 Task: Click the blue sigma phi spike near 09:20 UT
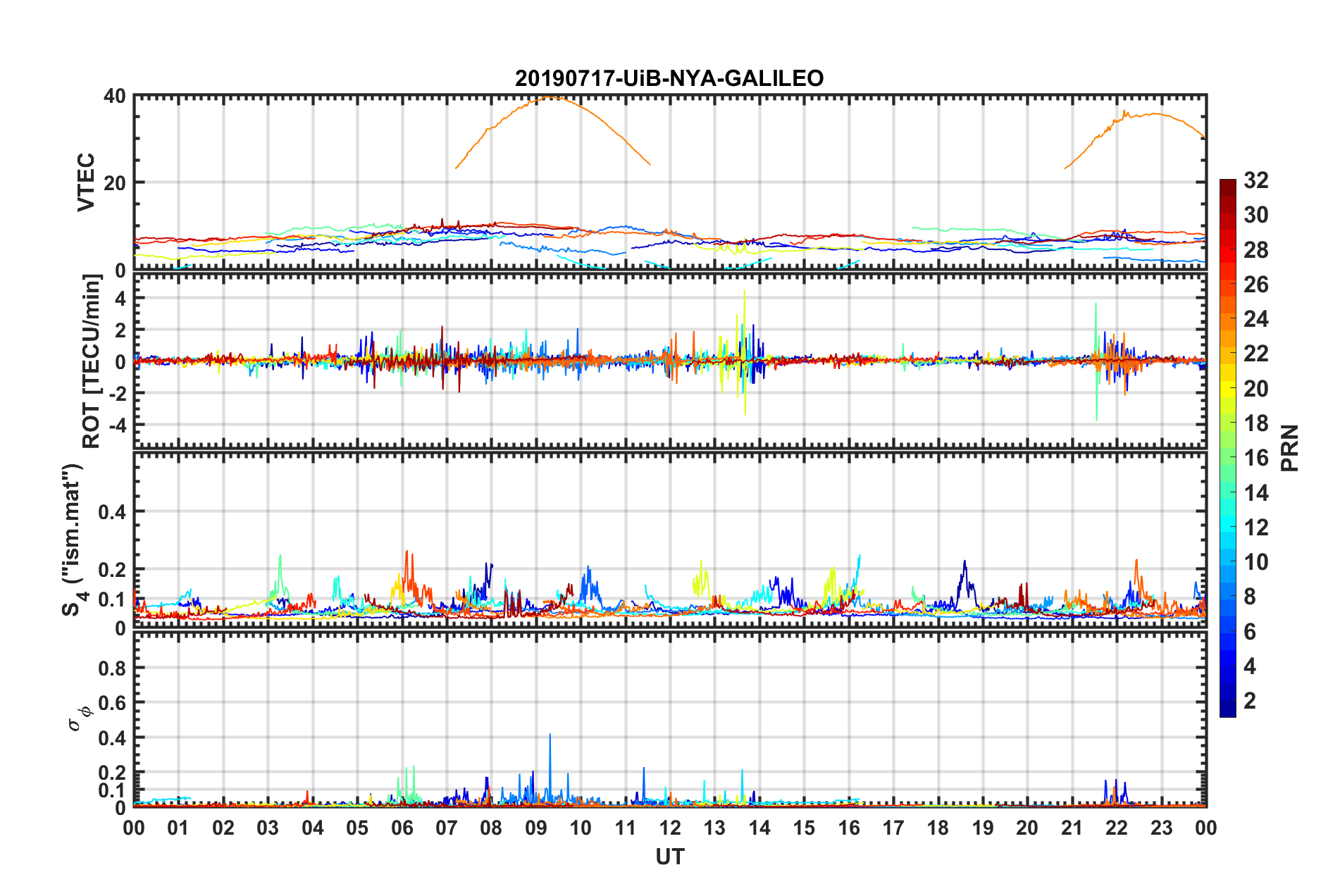[x=550, y=768]
